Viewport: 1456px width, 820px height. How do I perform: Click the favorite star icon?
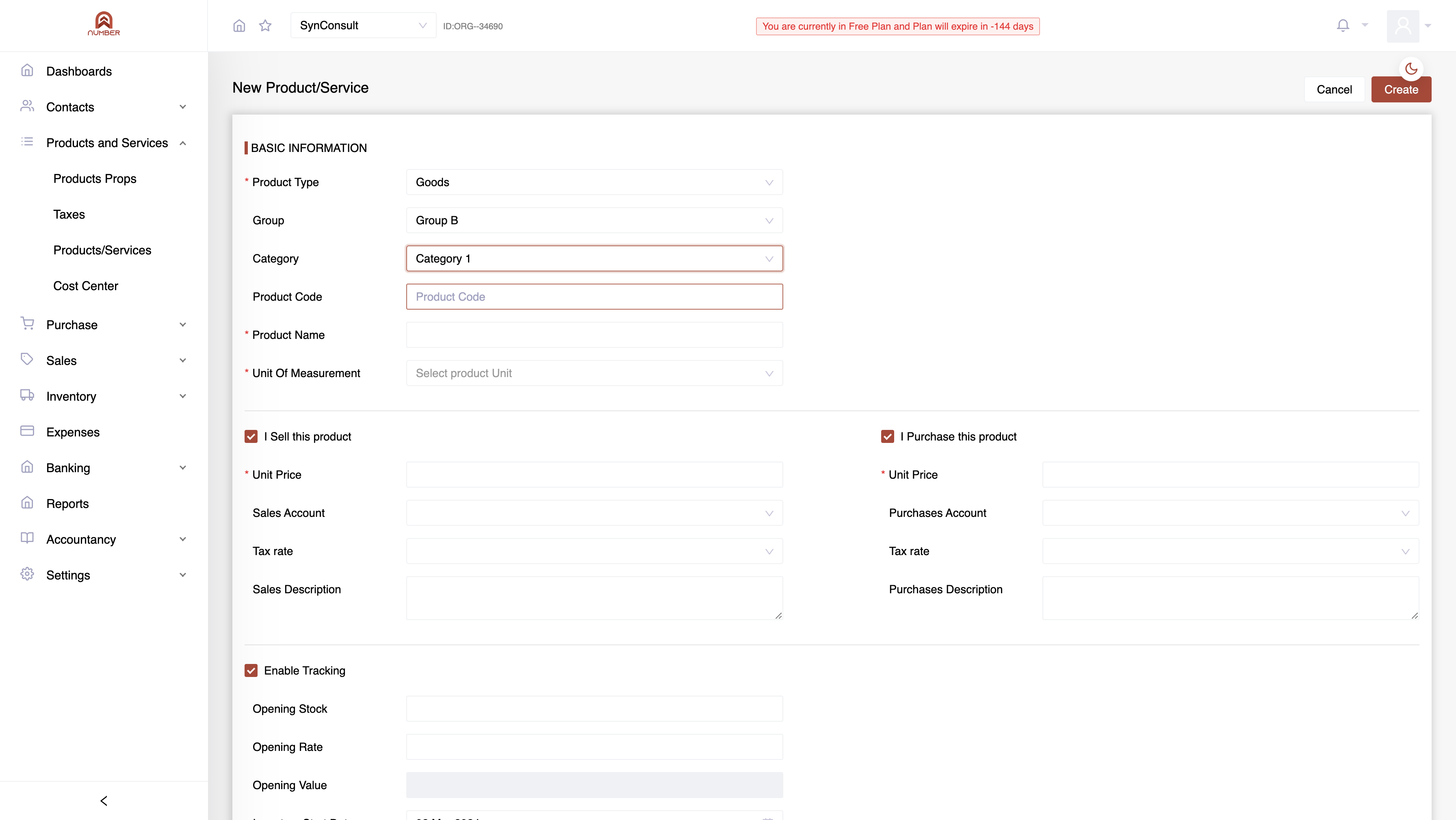(x=265, y=26)
